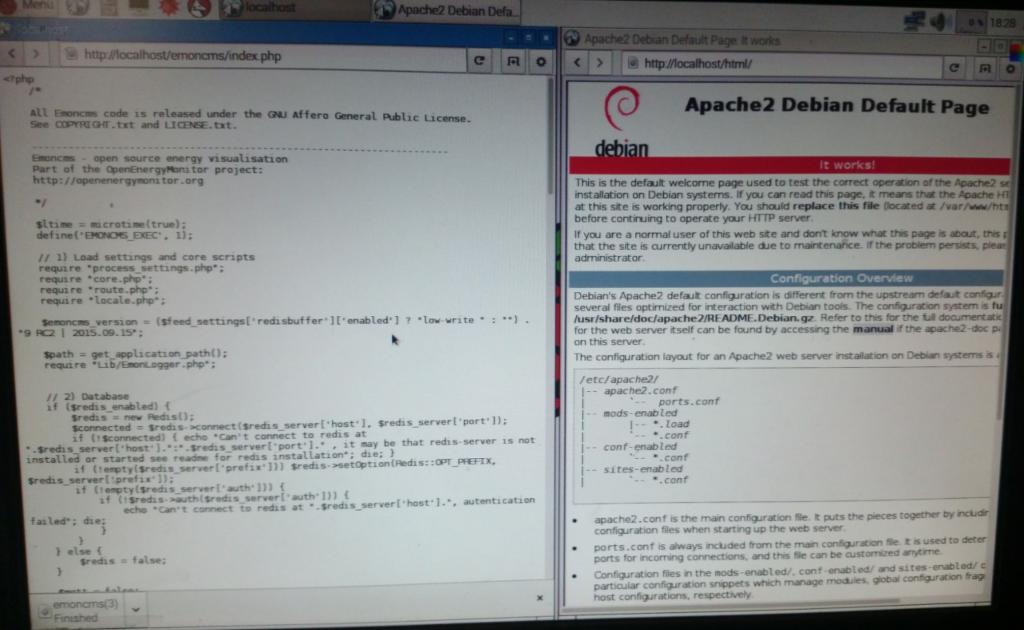Viewport: 1024px width, 630px height.
Task: Click 'mods-enabled' in the config tree
Action: pos(640,413)
